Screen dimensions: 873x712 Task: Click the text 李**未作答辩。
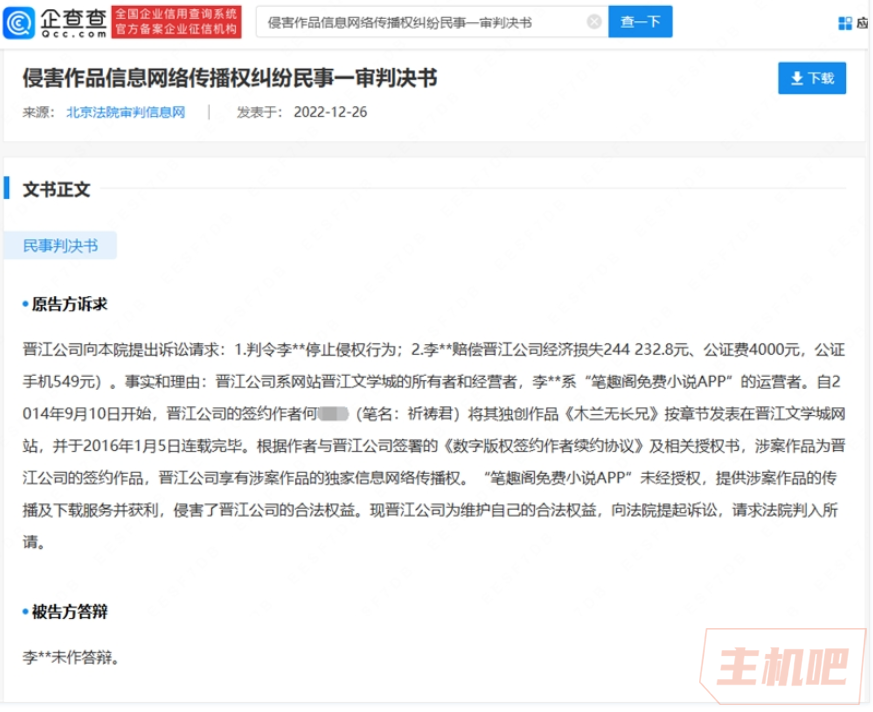click(x=71, y=658)
